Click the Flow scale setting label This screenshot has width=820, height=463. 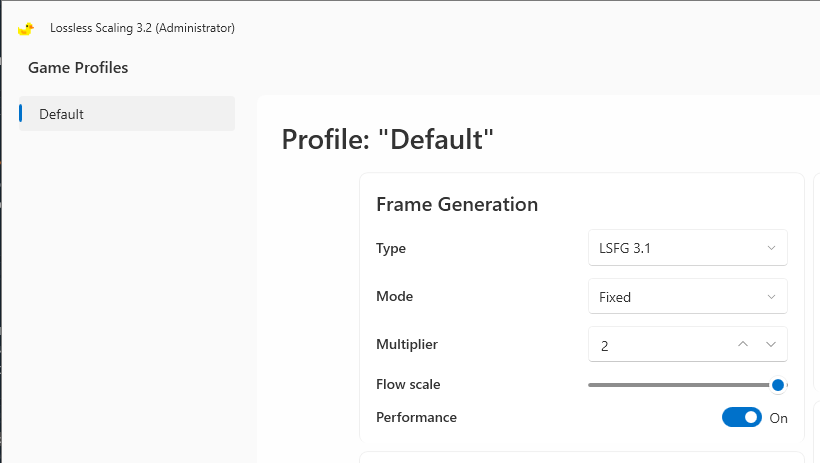[x=408, y=384]
